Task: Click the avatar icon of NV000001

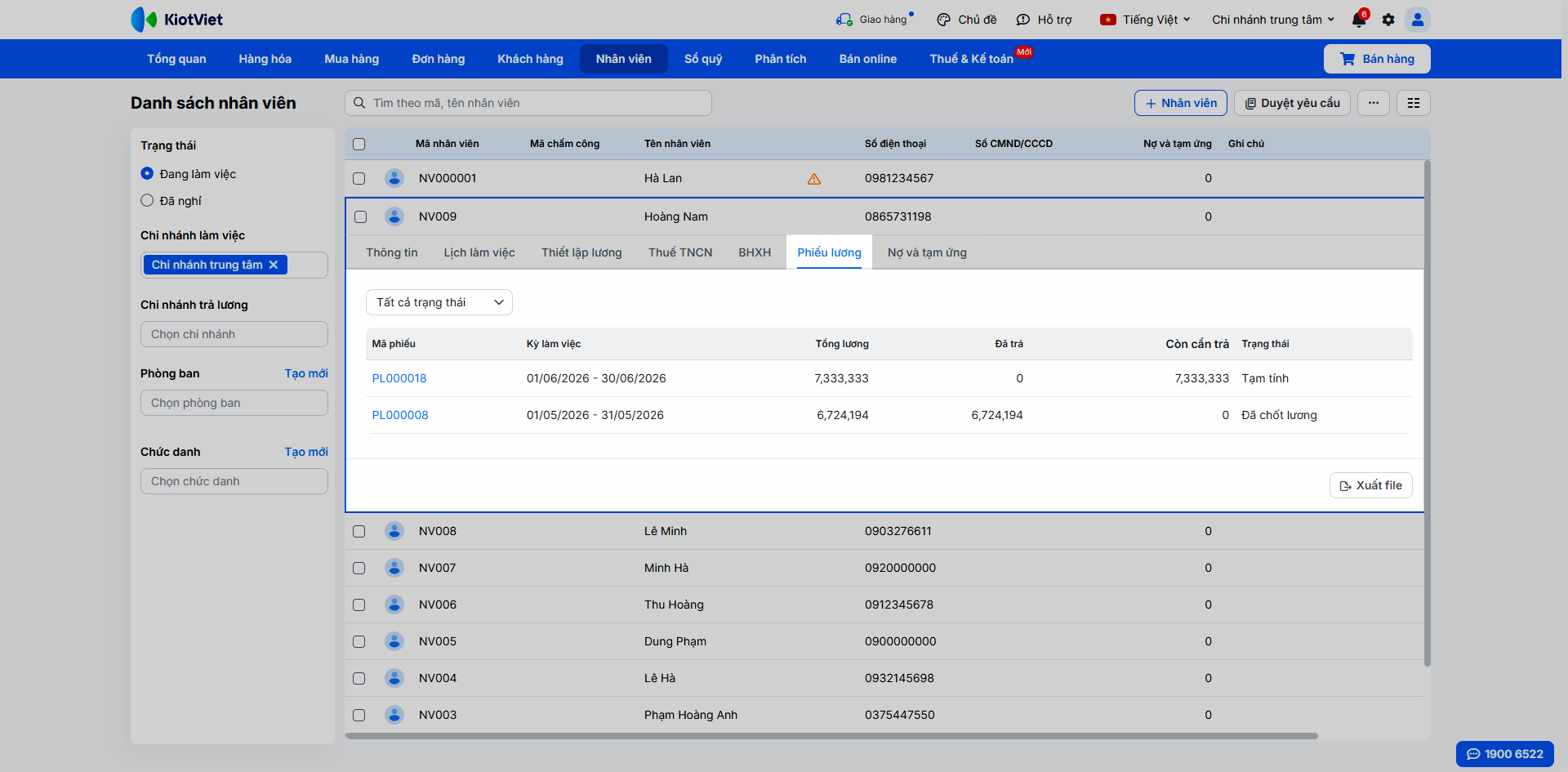Action: coord(394,178)
